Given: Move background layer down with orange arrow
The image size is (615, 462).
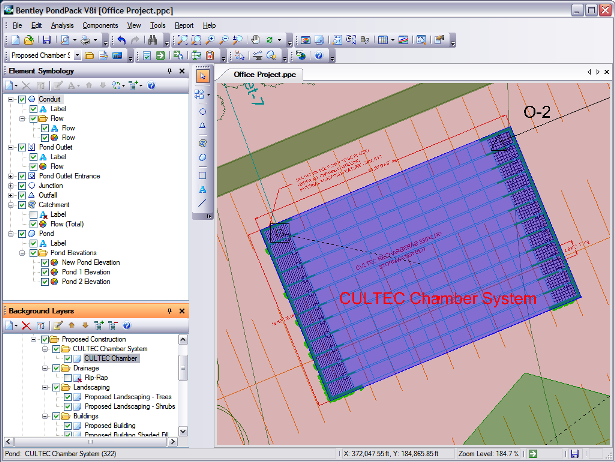Looking at the screenshot, I should [85, 326].
